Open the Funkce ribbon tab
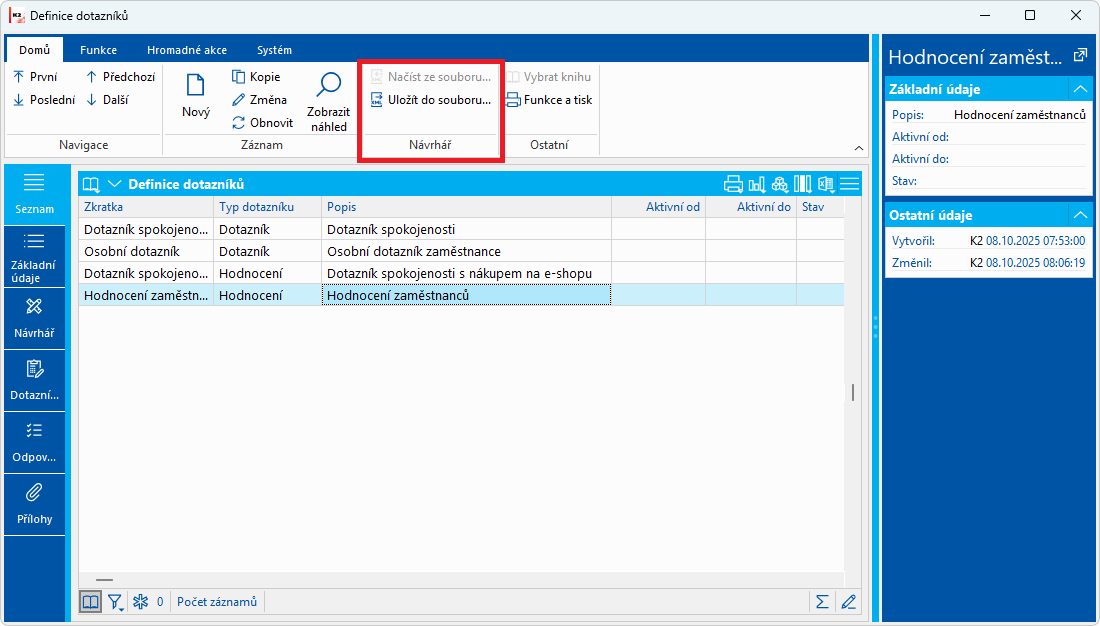 [98, 50]
